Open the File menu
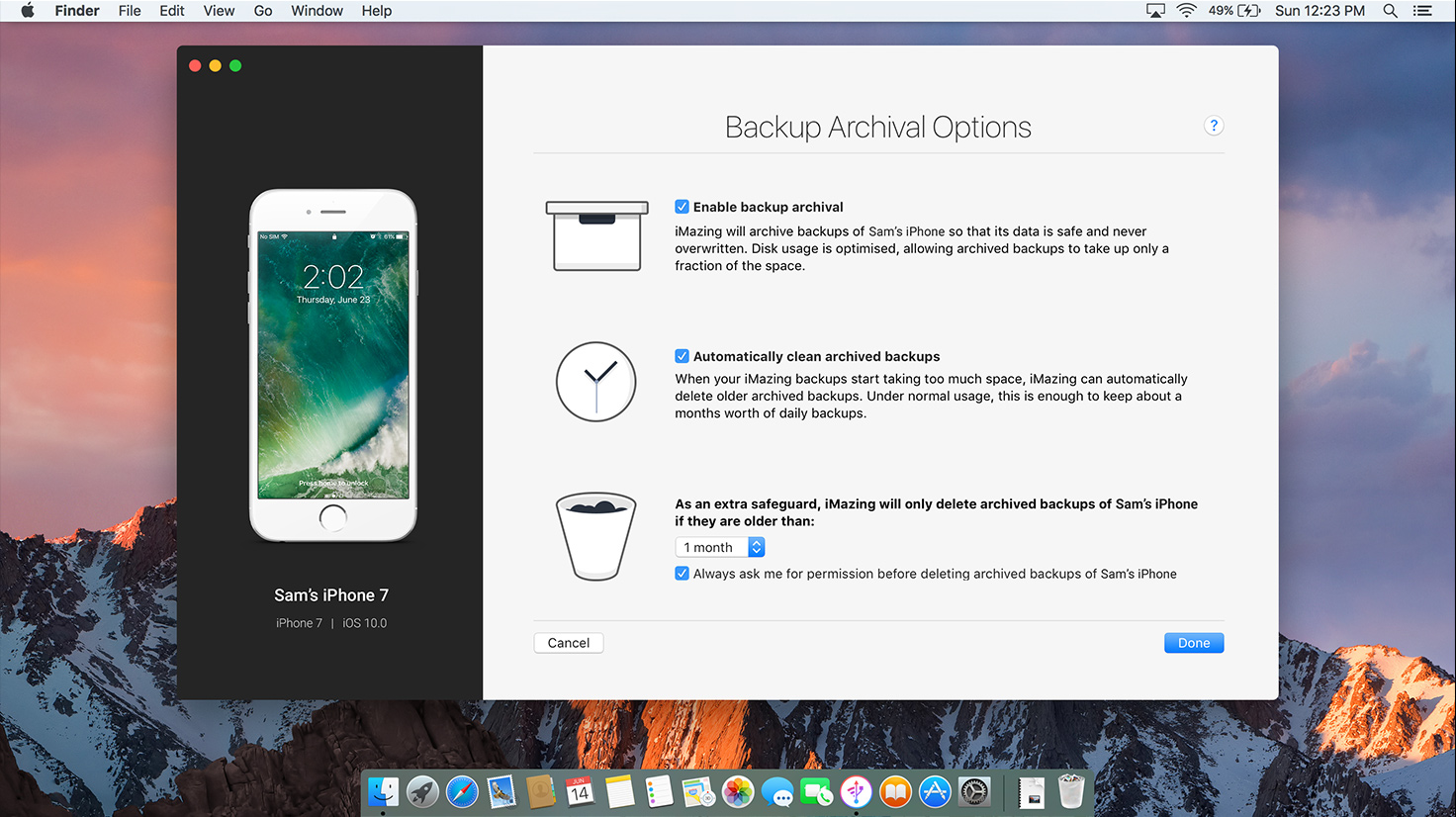The width and height of the screenshot is (1456, 817). 130,11
